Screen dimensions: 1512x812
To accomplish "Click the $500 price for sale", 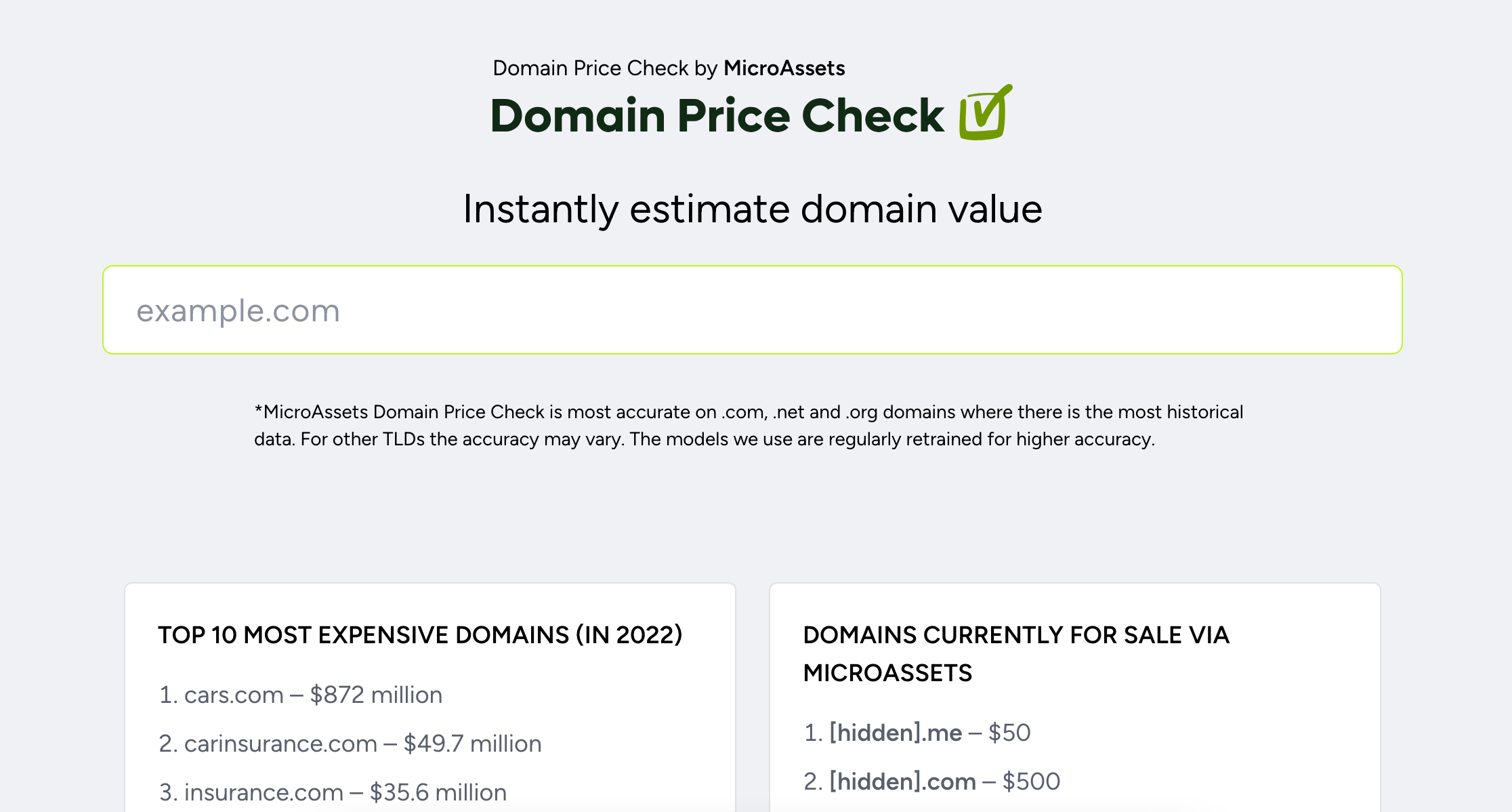I will pos(1031,781).
